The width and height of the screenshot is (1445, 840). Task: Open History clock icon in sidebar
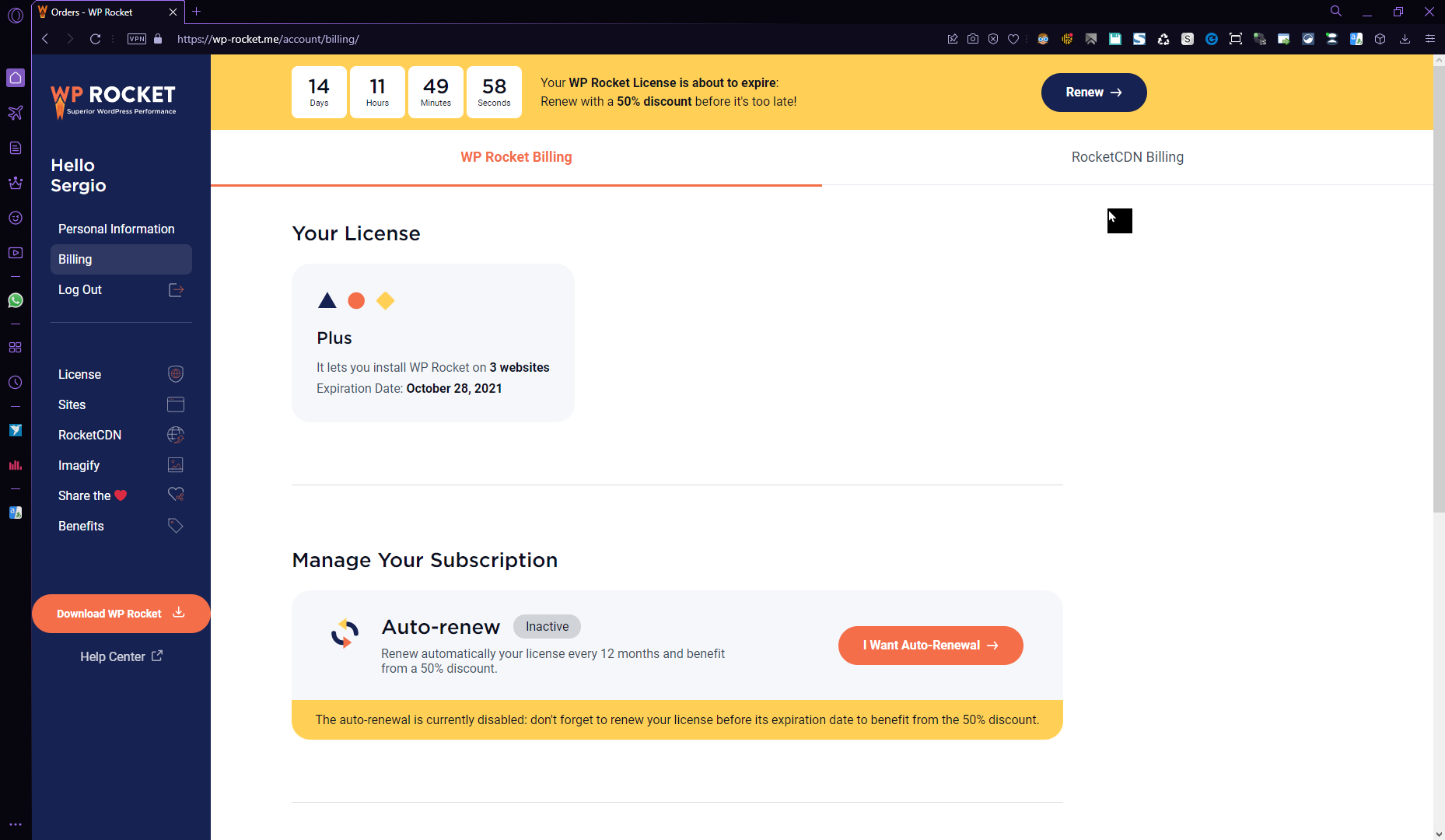click(16, 383)
